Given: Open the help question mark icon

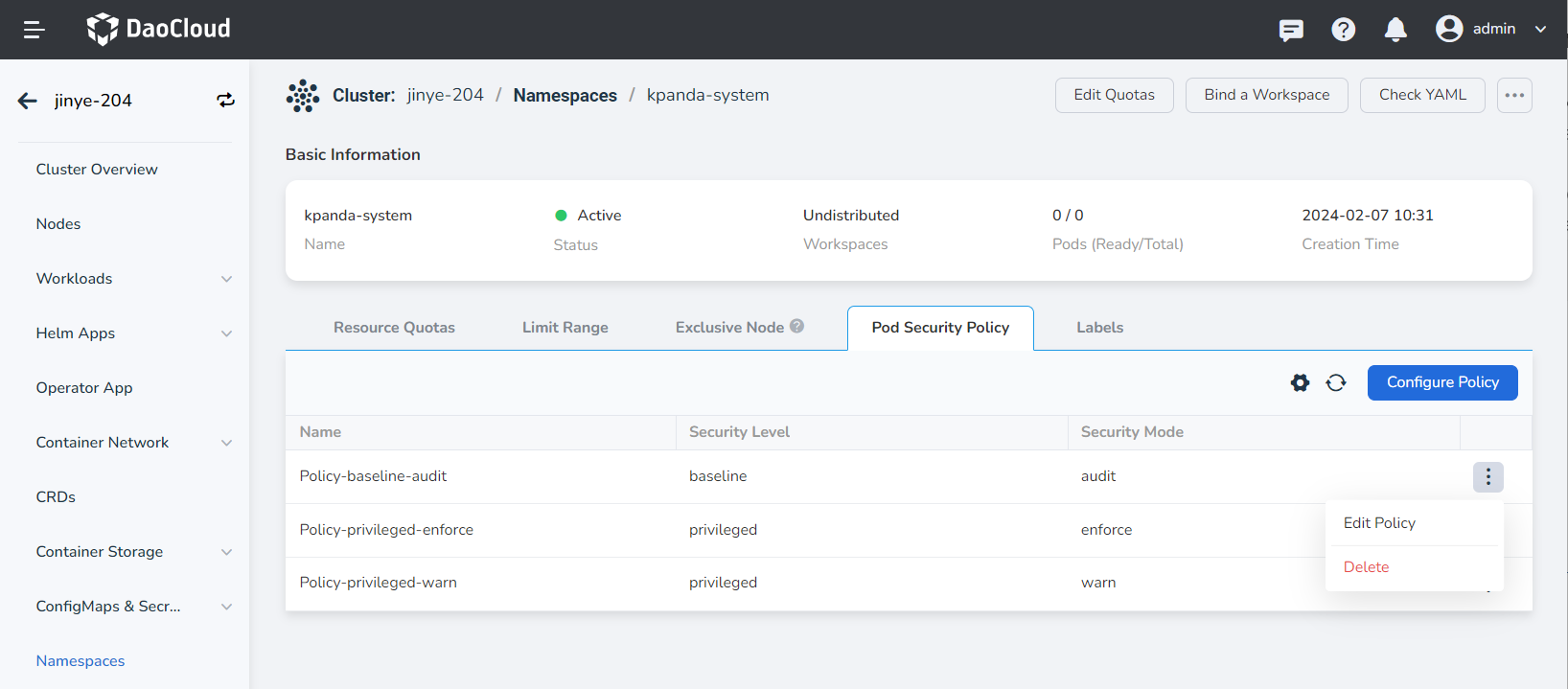Looking at the screenshot, I should coord(1343,30).
